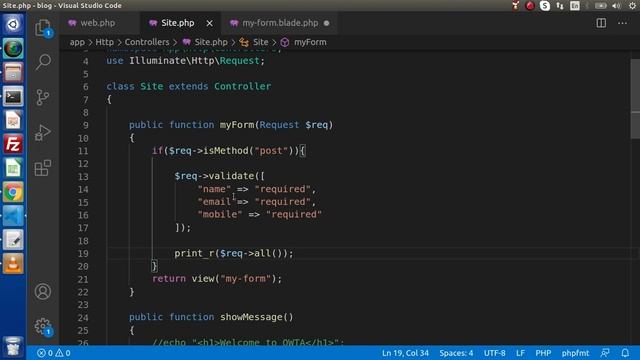This screenshot has height=360, width=640.
Task: Click line number 19 in the gutter
Action: 83,253
